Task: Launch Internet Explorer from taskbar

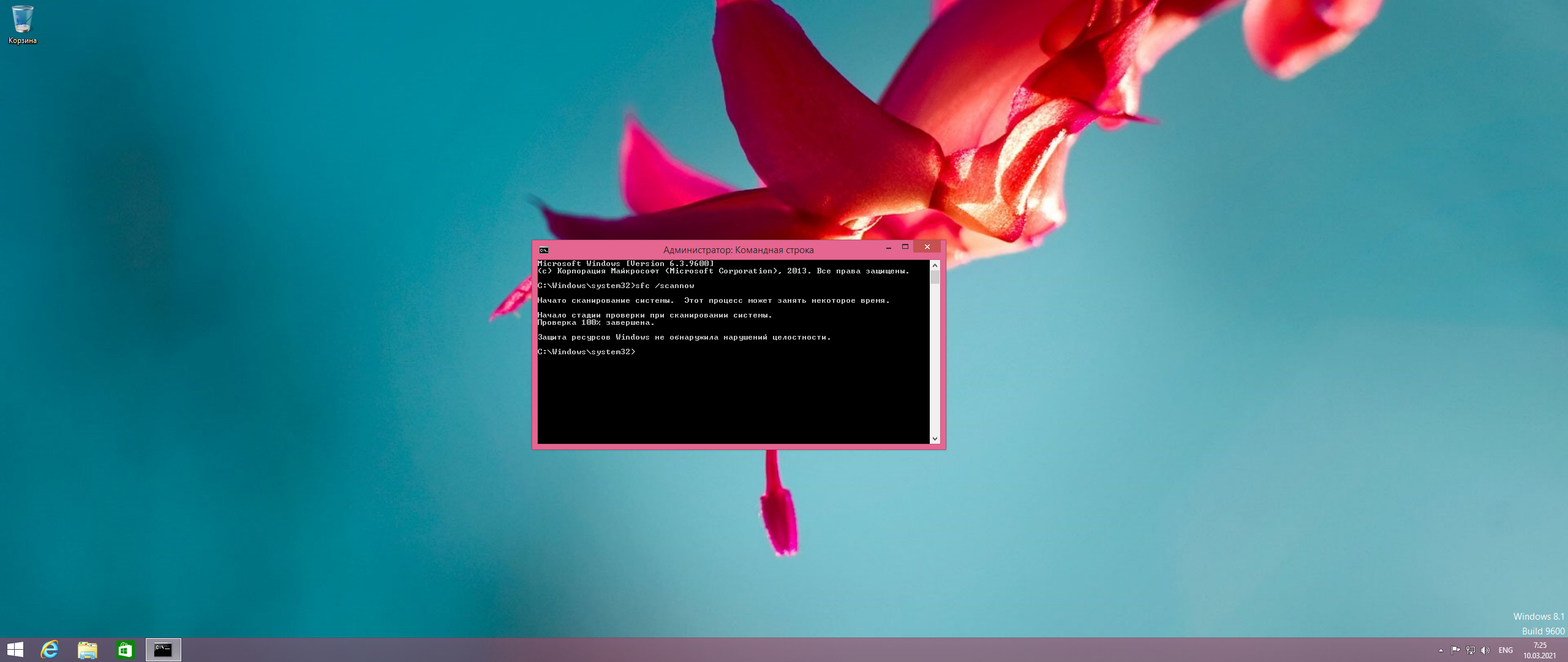Action: coord(50,650)
